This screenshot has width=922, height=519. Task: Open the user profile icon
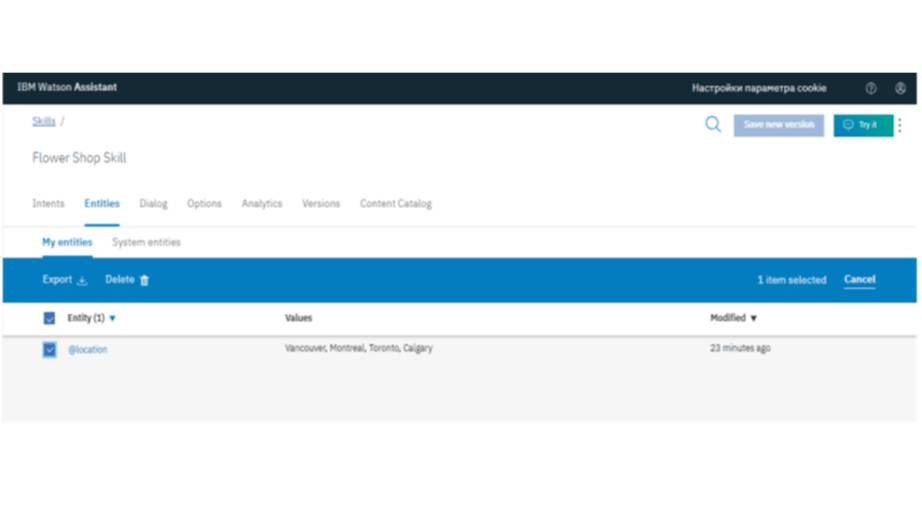pyautogui.click(x=900, y=89)
